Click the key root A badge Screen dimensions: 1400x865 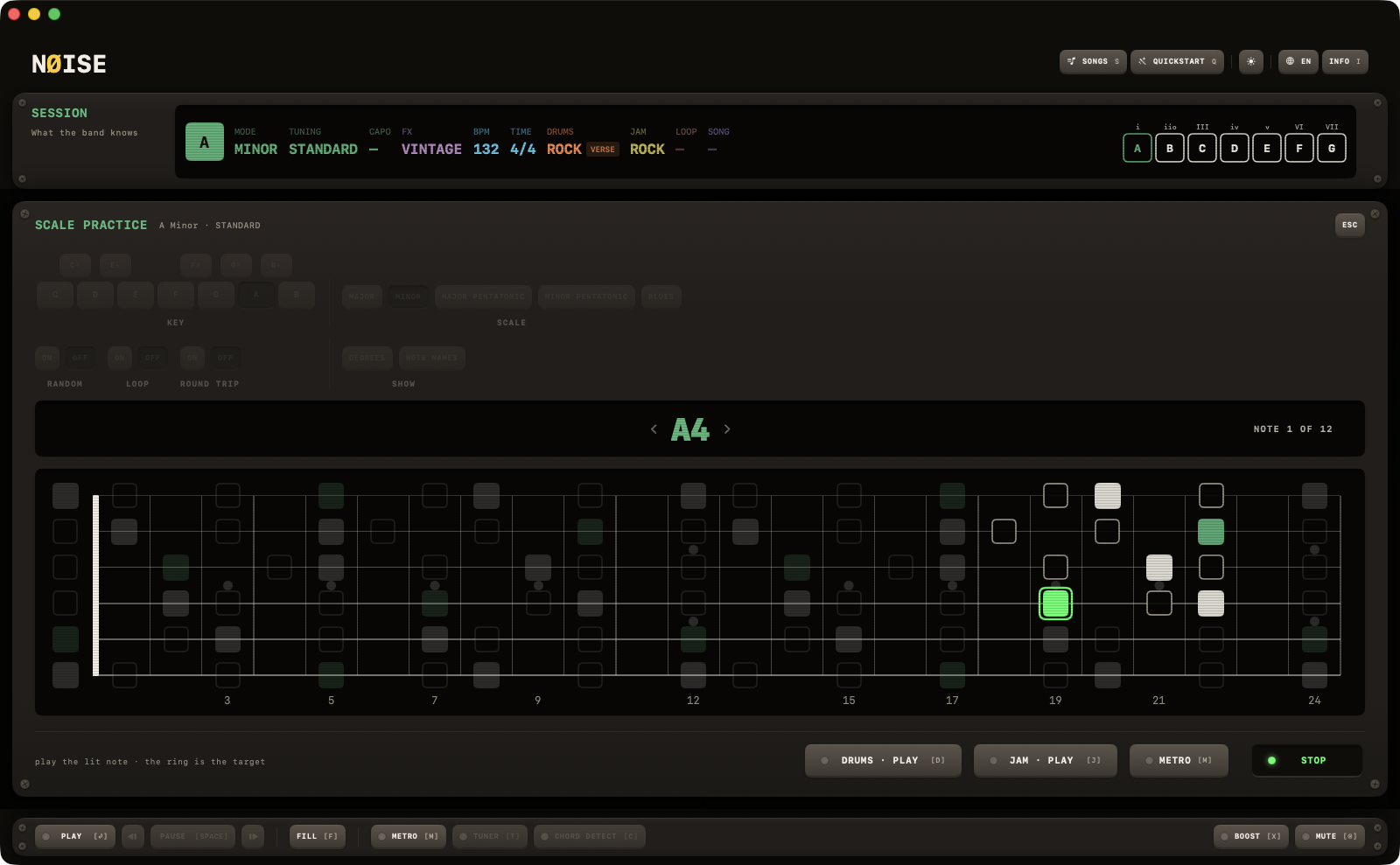[x=205, y=143]
